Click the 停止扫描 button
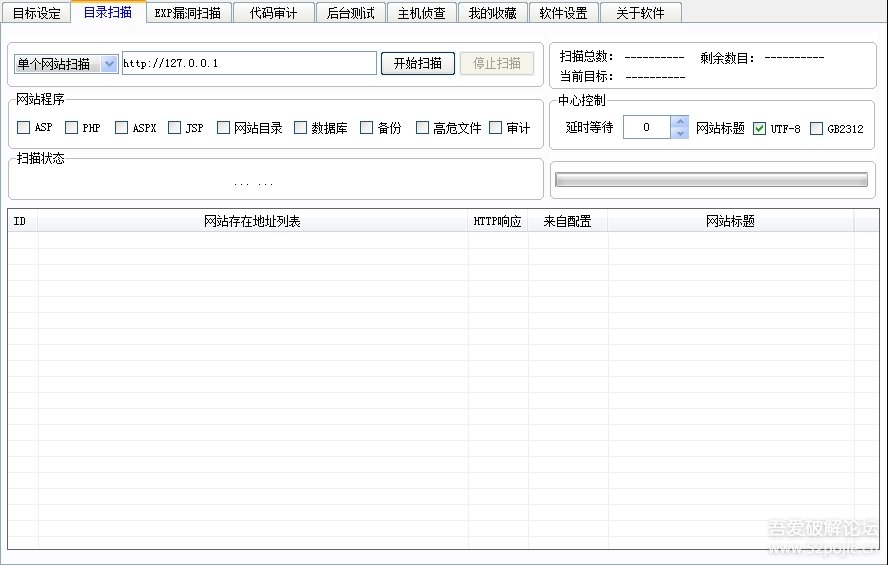 point(497,63)
